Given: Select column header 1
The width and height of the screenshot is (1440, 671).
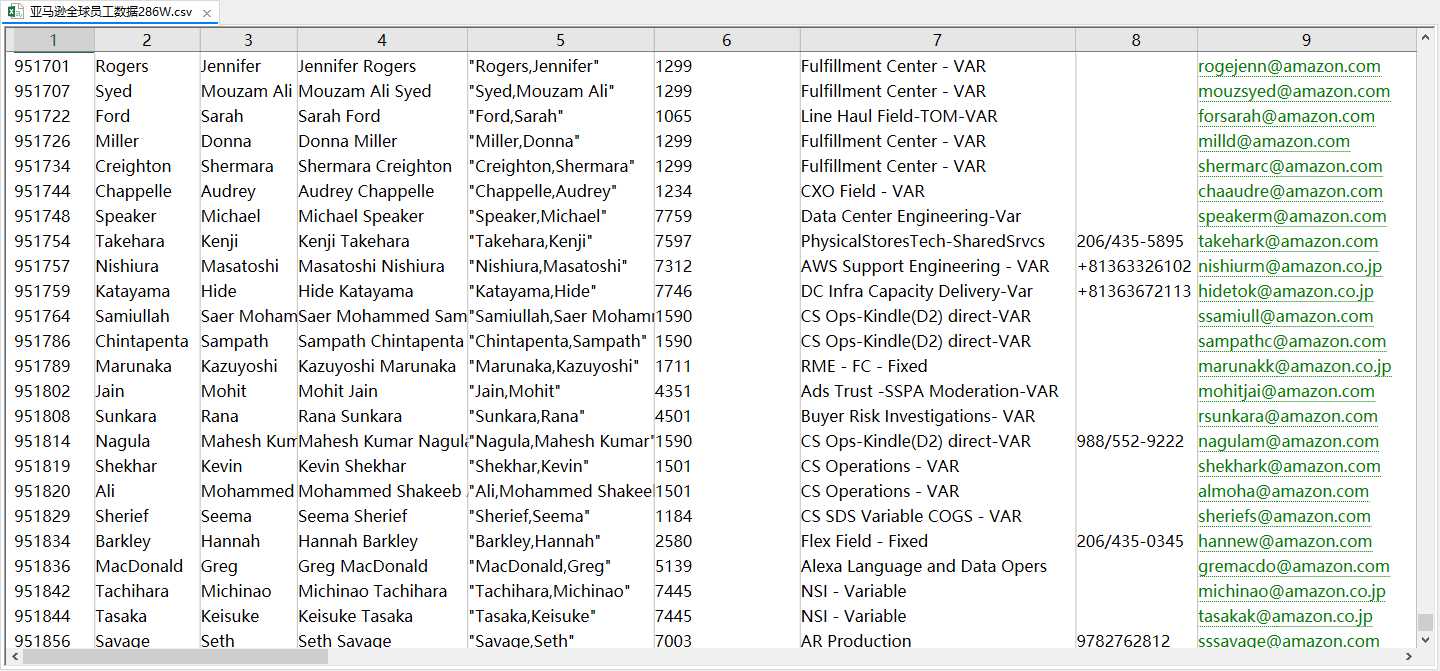Looking at the screenshot, I should 54,40.
